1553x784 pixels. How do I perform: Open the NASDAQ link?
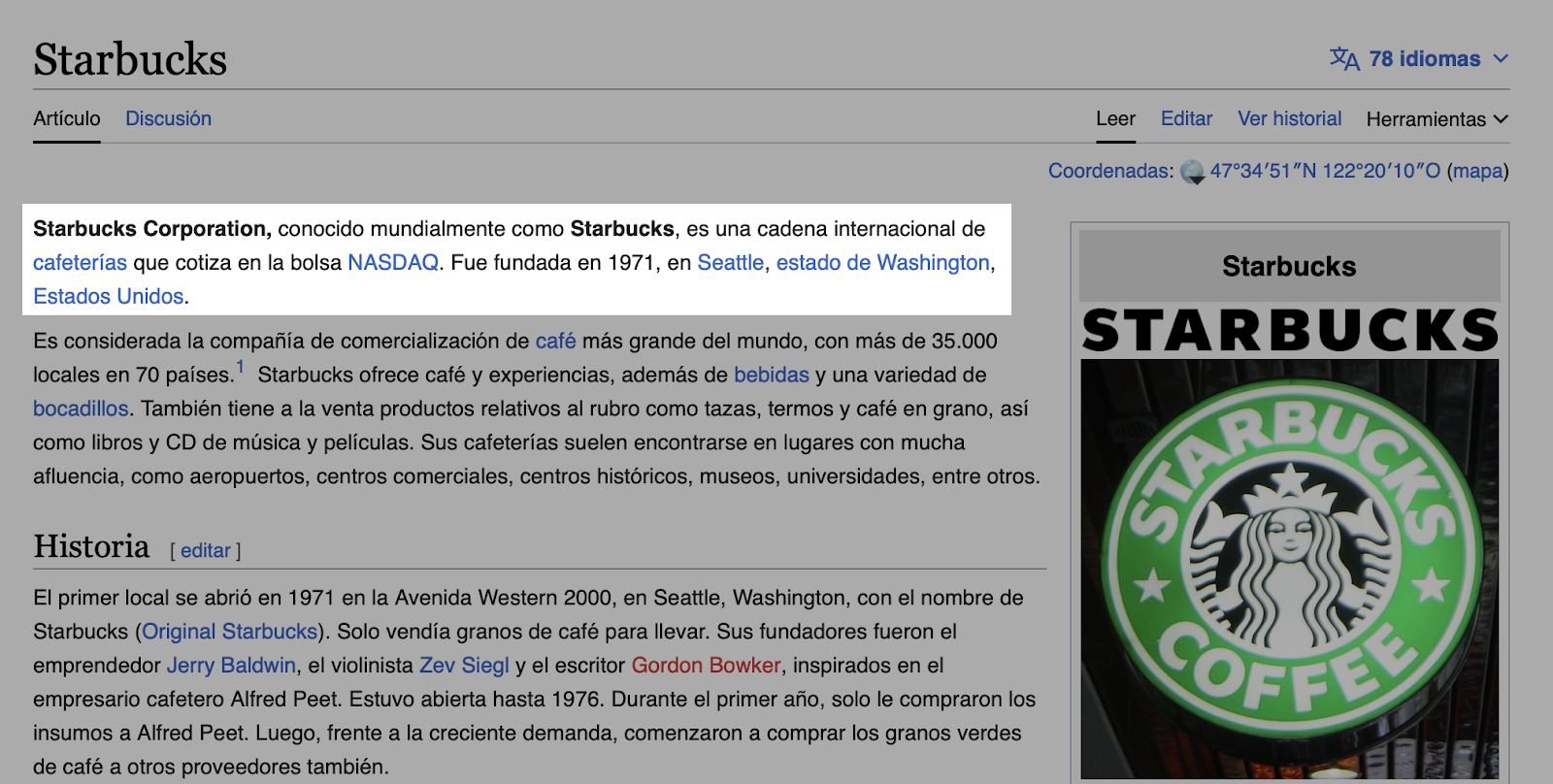pyautogui.click(x=393, y=263)
